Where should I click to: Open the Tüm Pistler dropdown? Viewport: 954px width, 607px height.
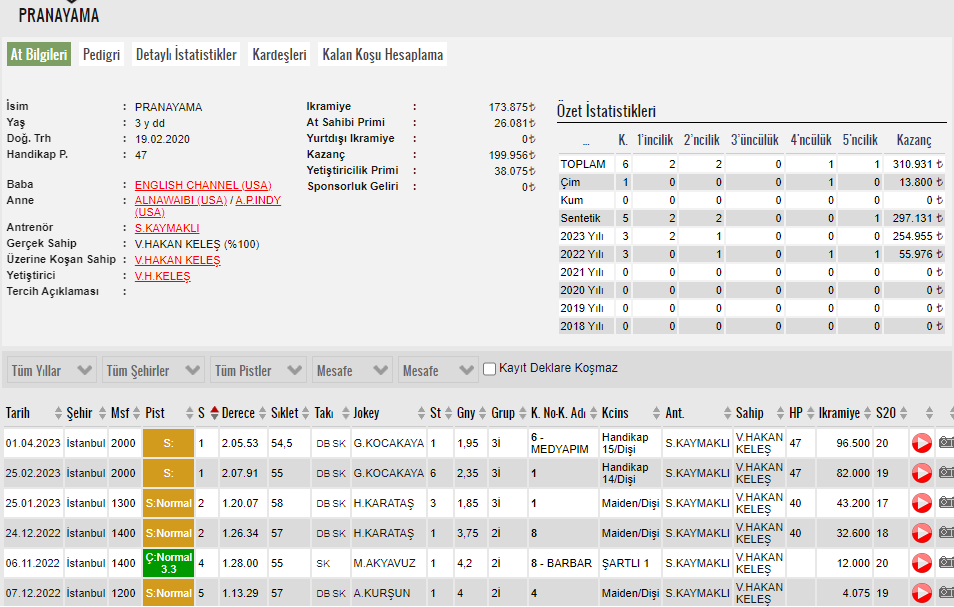258,371
